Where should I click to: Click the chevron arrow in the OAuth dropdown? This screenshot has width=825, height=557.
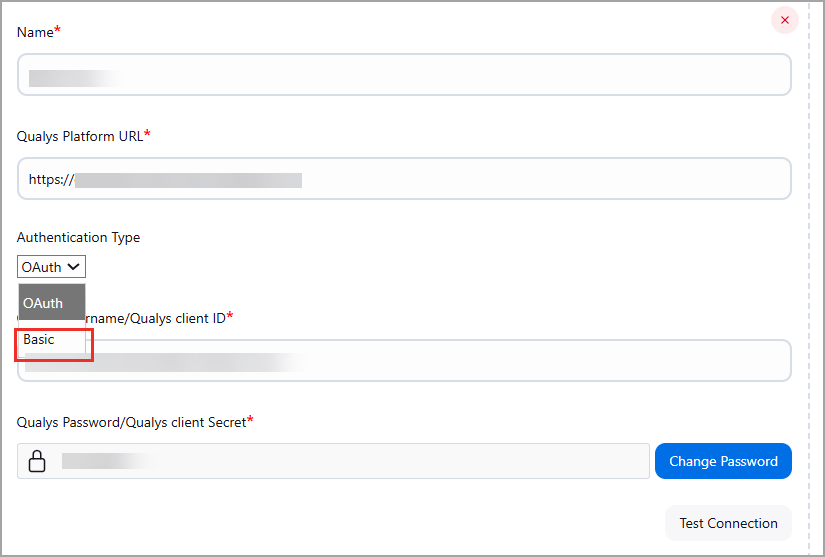point(74,267)
